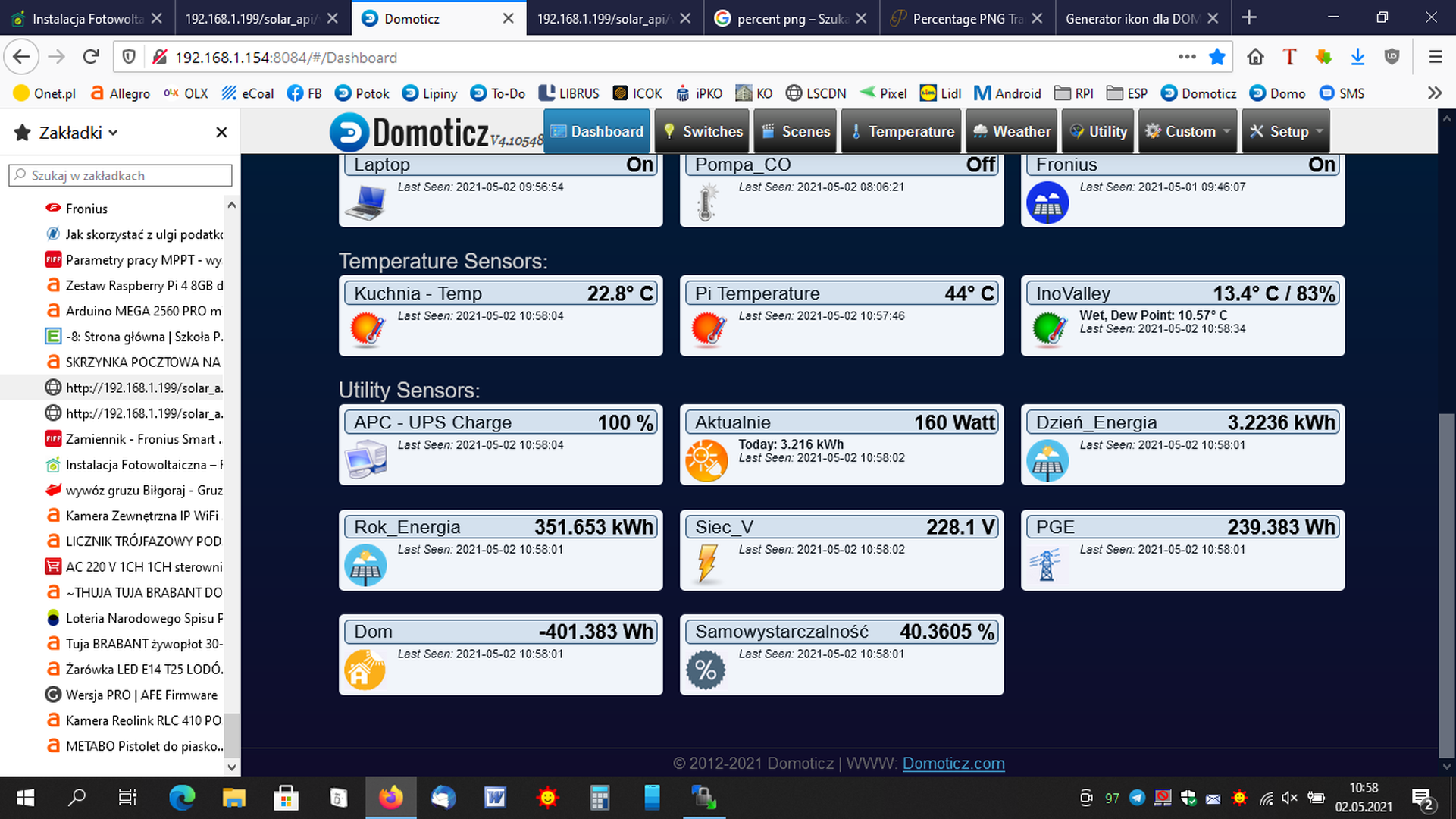Open the Onet.pl toolbar bookmark

click(45, 93)
